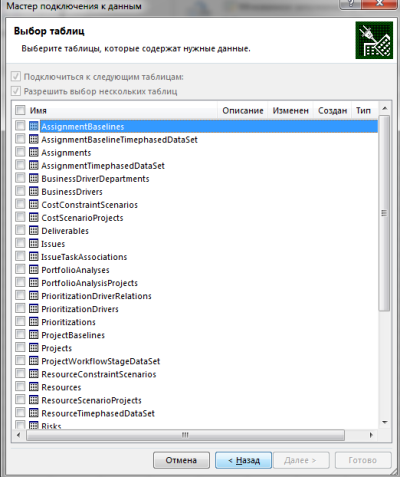This screenshot has height=477, width=400.
Task: Check the PortfolioAnalysisProjects checkbox
Action: (x=20, y=282)
